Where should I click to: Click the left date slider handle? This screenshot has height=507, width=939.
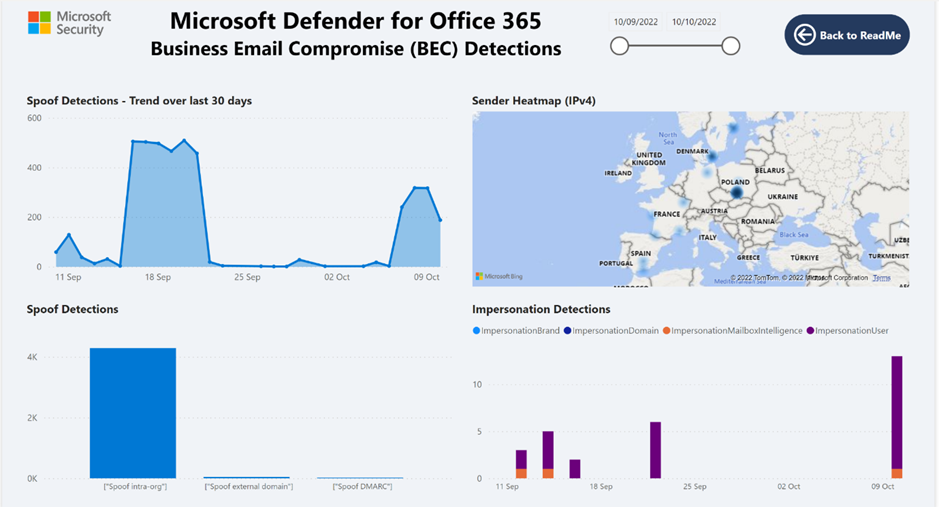coord(619,46)
